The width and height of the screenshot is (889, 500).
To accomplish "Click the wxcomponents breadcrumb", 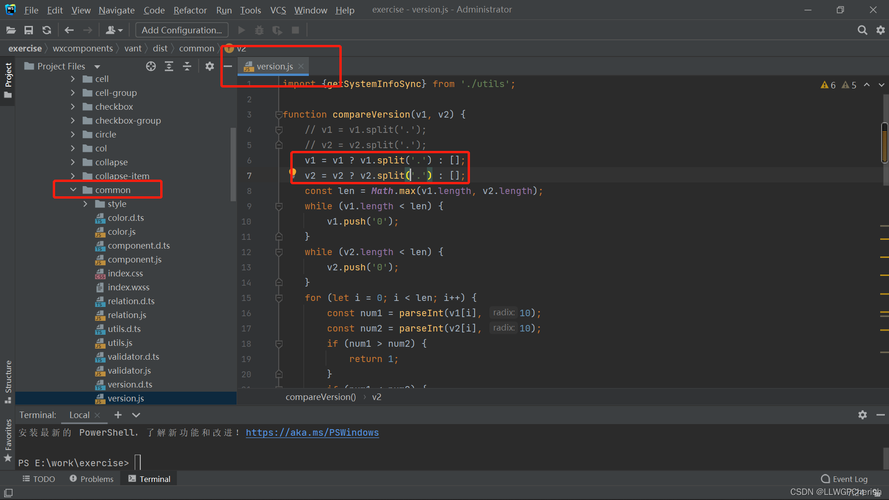I will (x=83, y=48).
